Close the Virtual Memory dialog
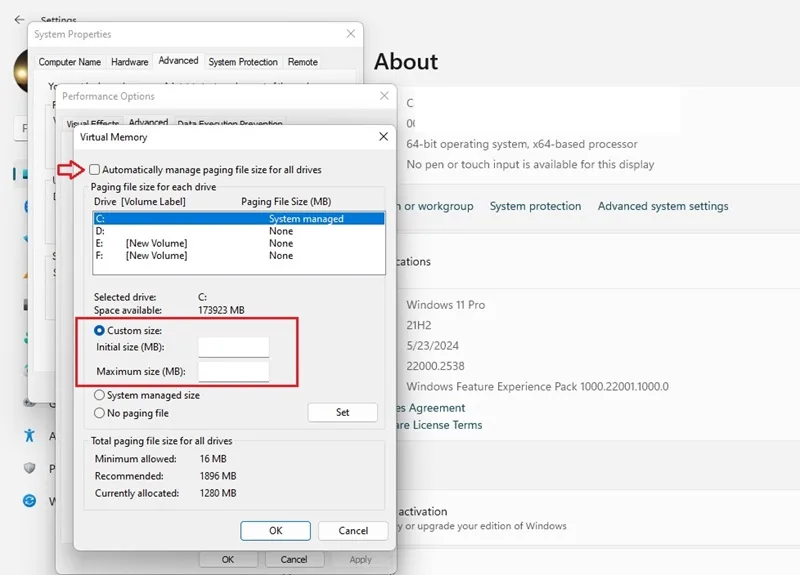The height and width of the screenshot is (575, 800). point(384,137)
